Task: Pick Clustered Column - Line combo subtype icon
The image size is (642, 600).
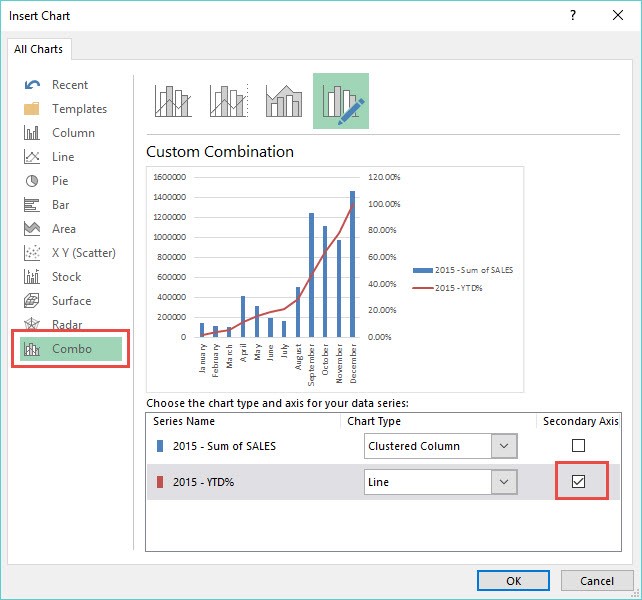Action: (x=173, y=101)
